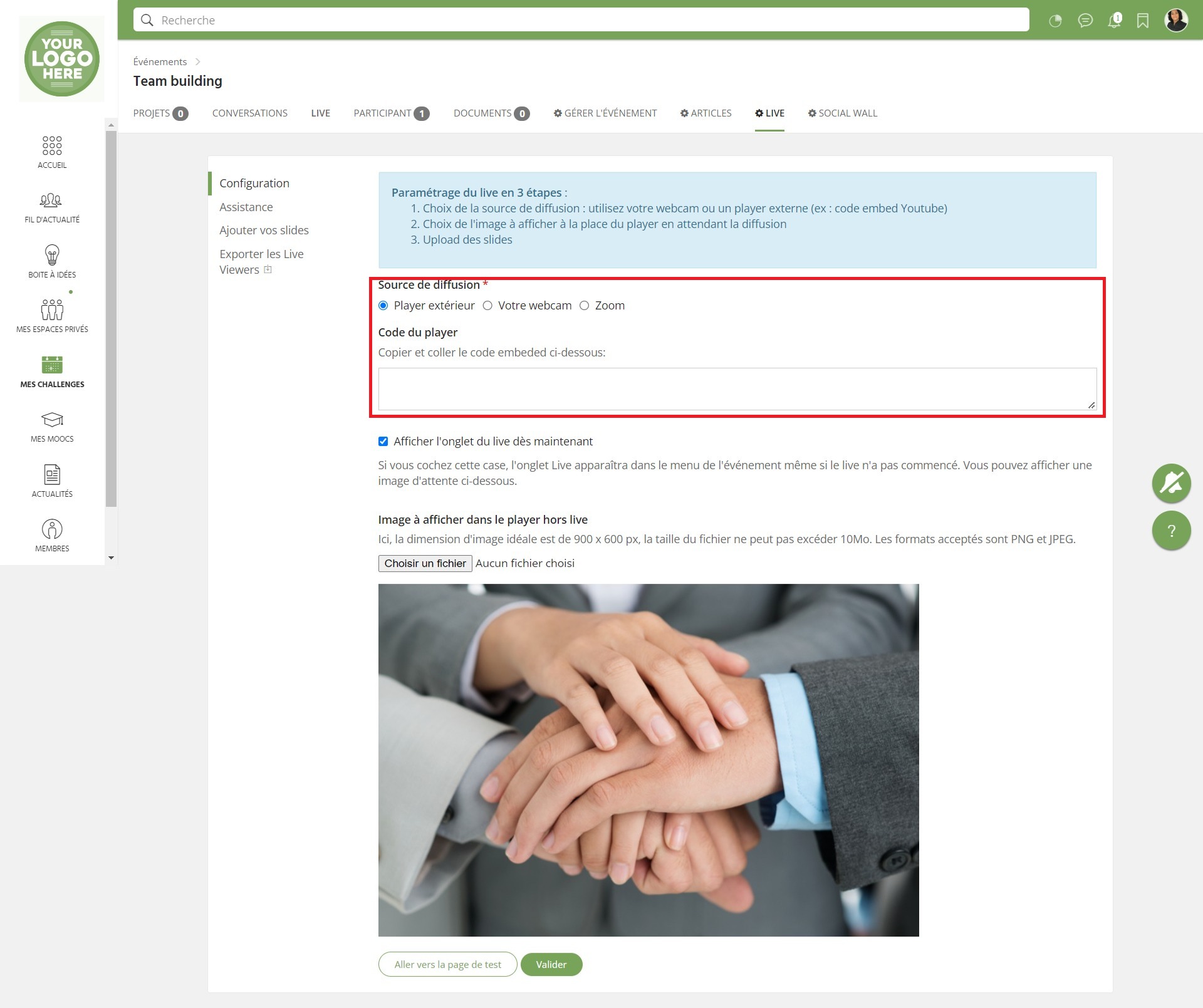Click the Valider button
The width and height of the screenshot is (1203, 1008).
tap(551, 965)
